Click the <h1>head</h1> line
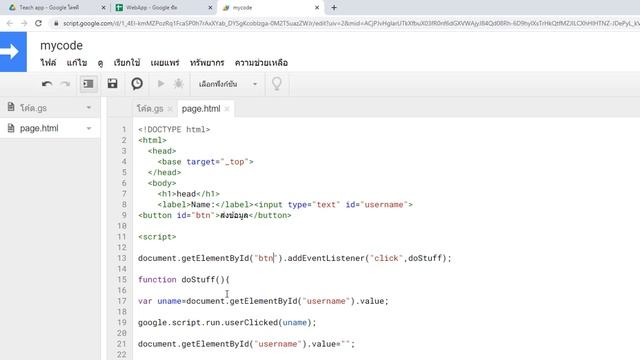This screenshot has height=360, width=640. click(x=189, y=194)
